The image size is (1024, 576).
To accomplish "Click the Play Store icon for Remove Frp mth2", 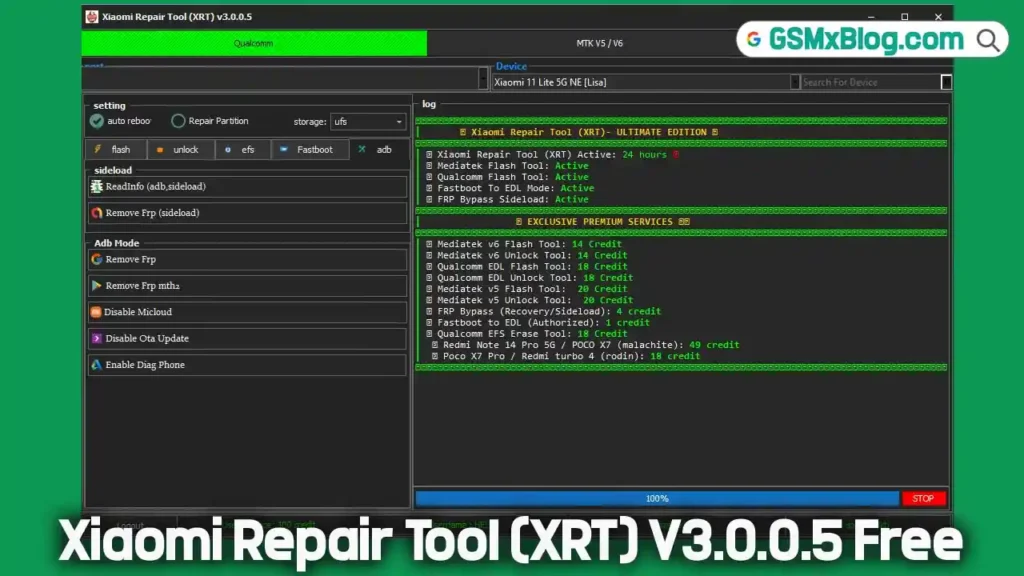I will point(97,286).
